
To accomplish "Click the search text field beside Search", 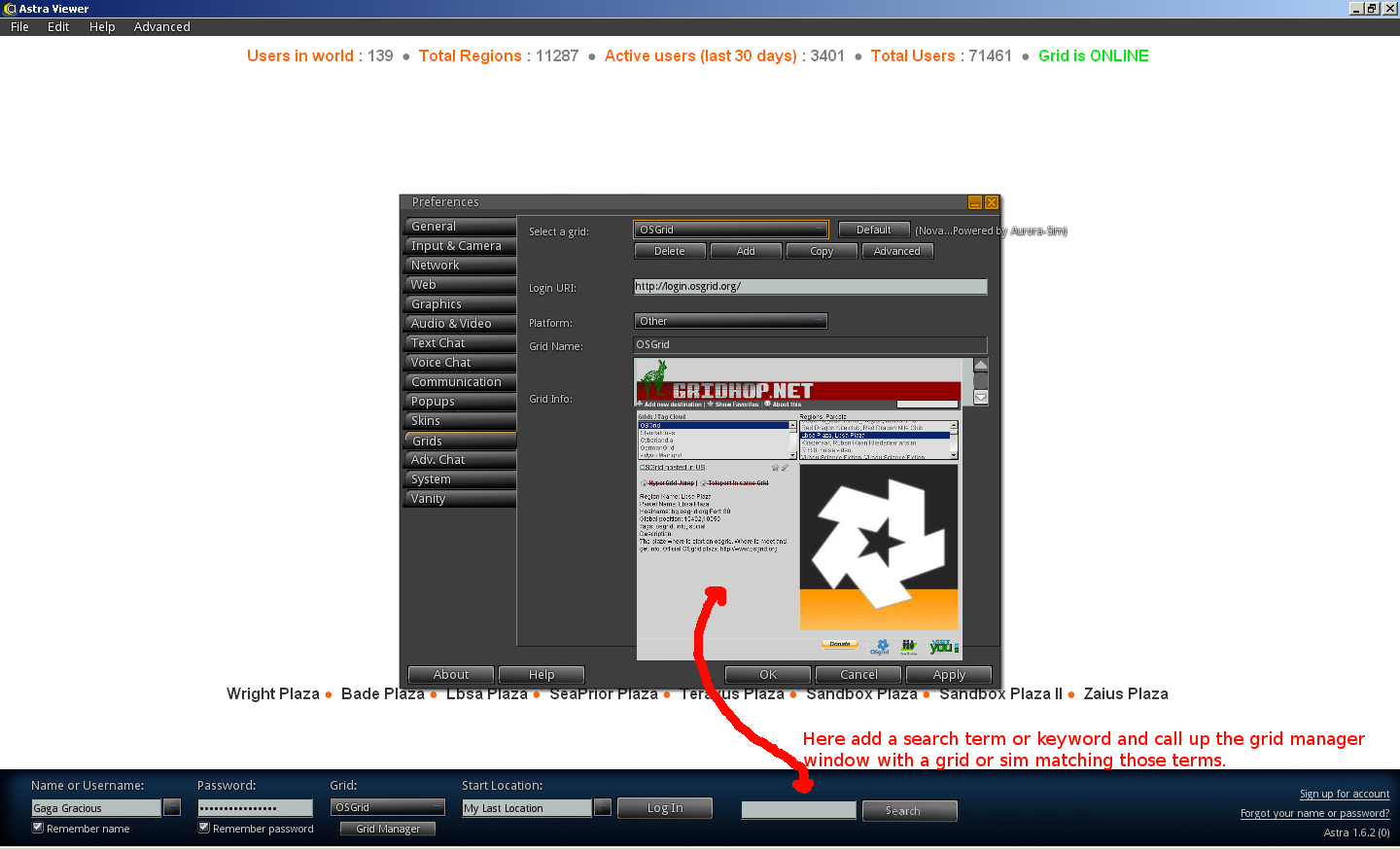I will pyautogui.click(x=798, y=810).
